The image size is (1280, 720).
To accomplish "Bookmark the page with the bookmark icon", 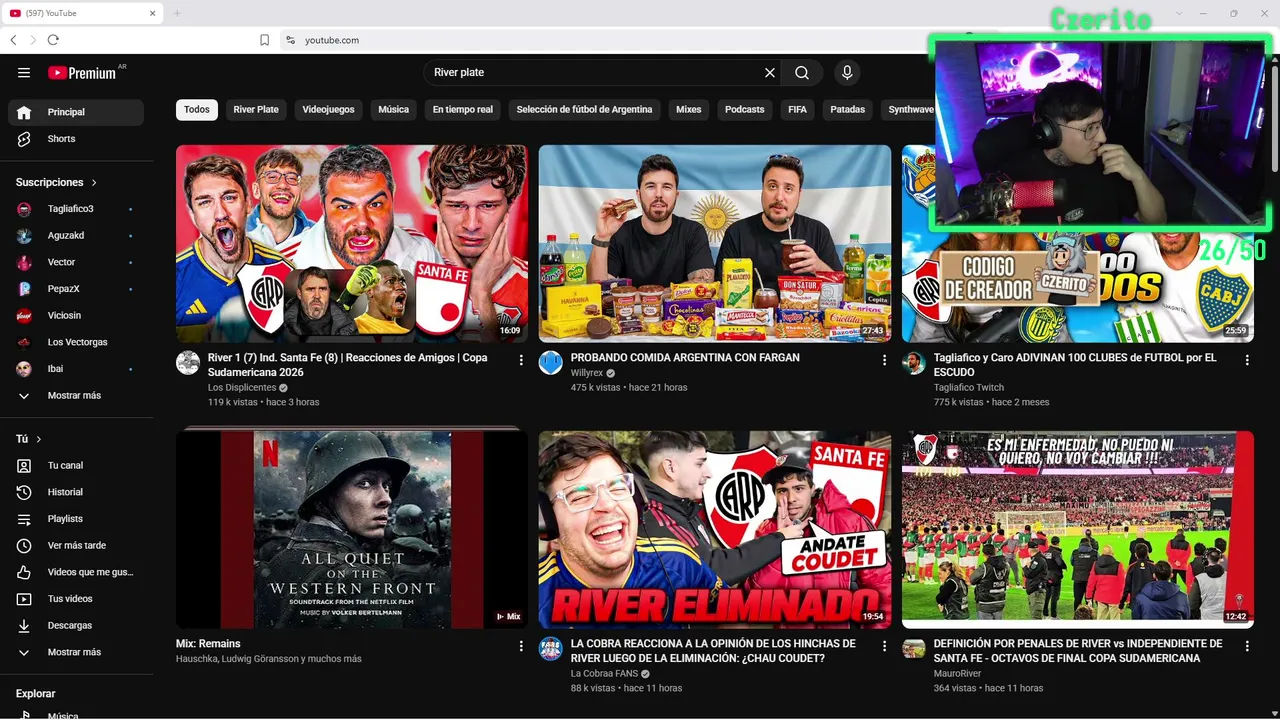I will (x=265, y=40).
